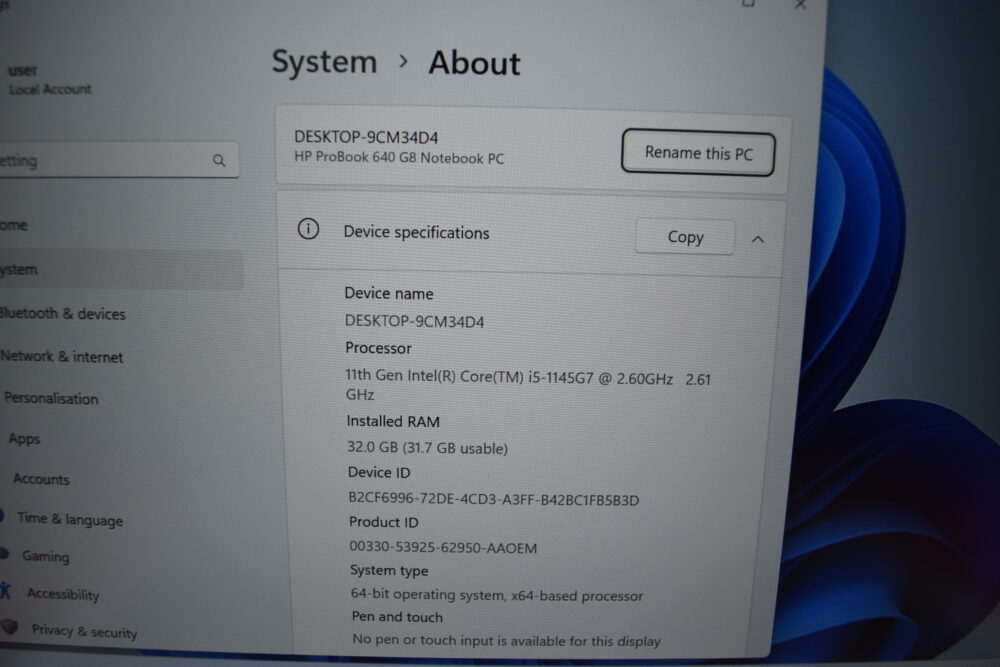Click the Privacy & security shield icon
The height and width of the screenshot is (667, 1000).
(9, 627)
